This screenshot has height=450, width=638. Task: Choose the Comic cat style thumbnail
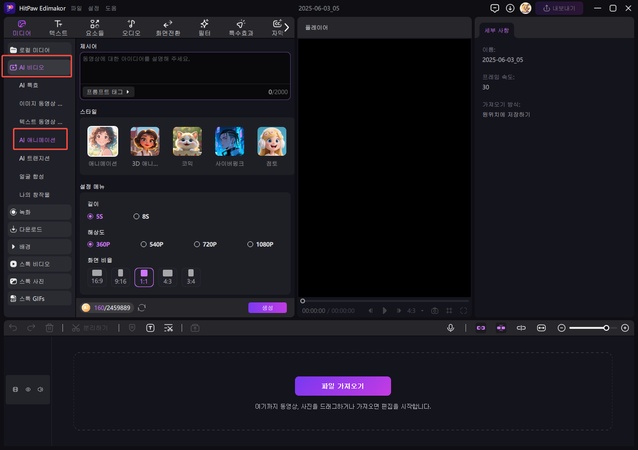[x=187, y=141]
